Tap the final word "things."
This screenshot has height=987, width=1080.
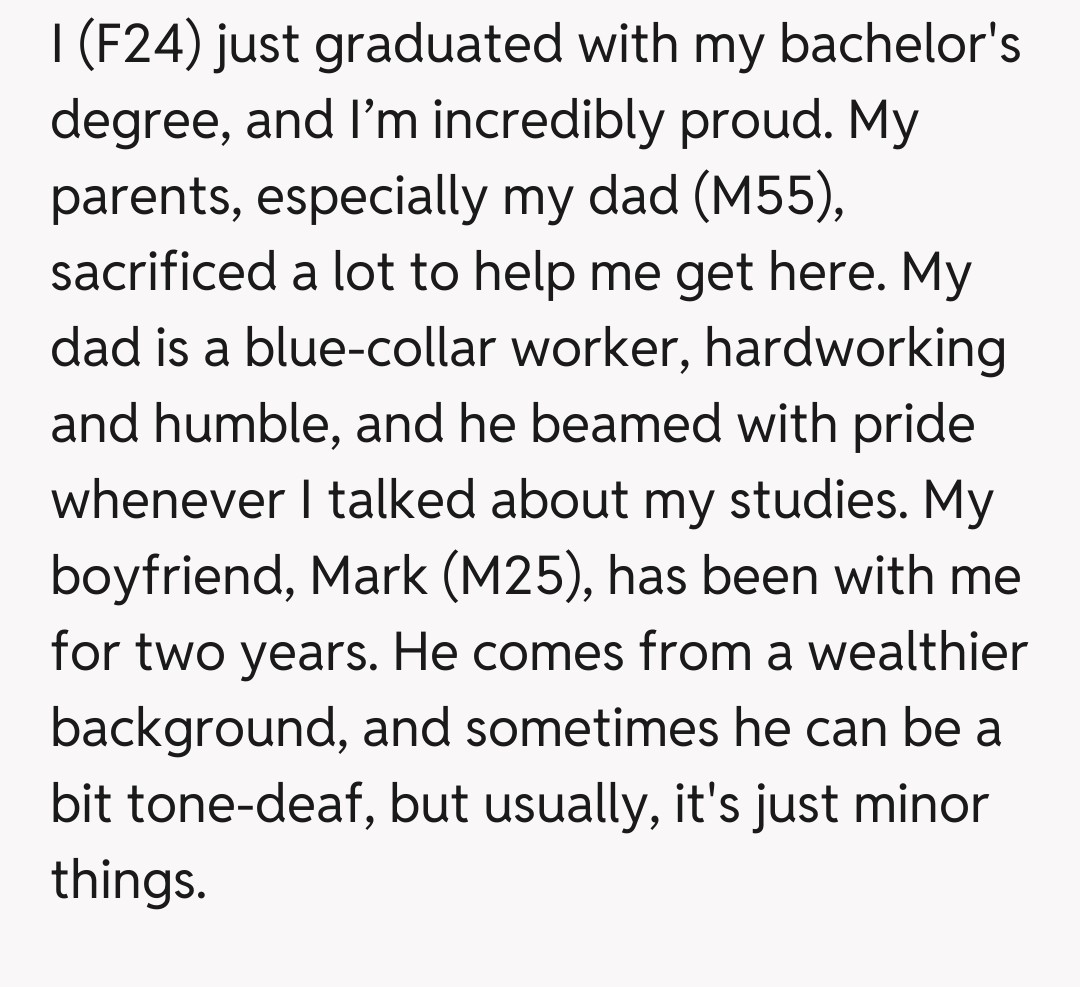128,878
